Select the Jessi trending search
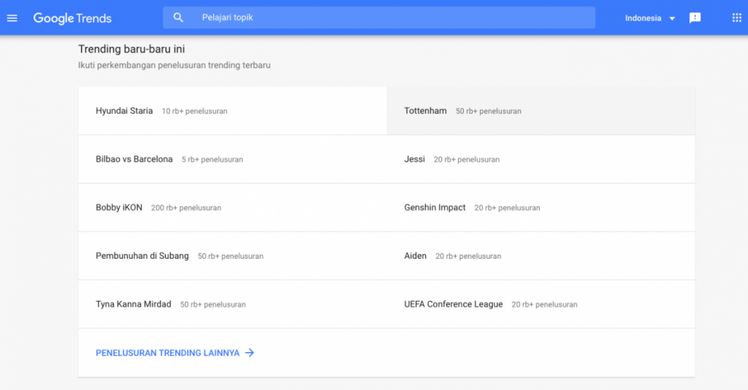Screen dimensions: 748x390 pyautogui.click(x=541, y=159)
